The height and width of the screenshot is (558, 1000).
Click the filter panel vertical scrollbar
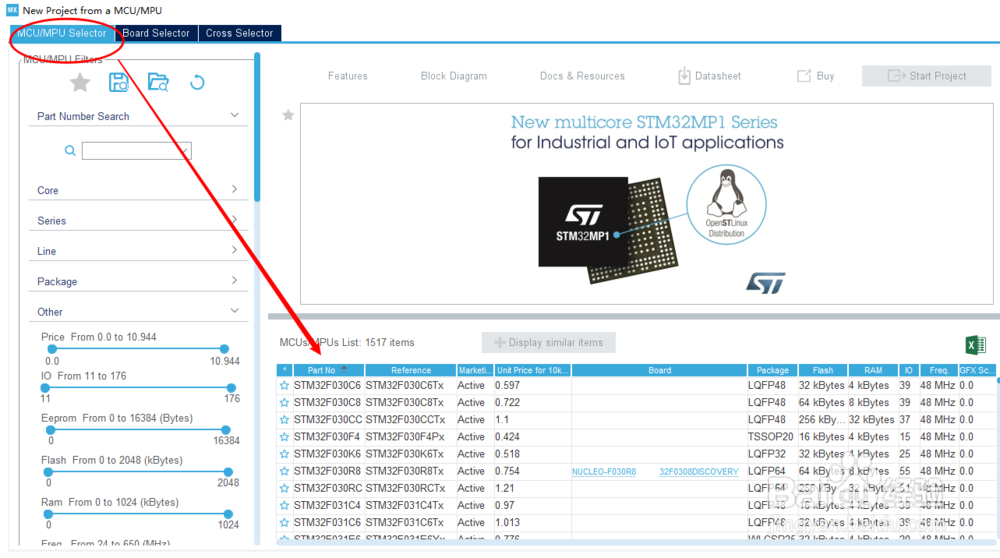coord(257,128)
